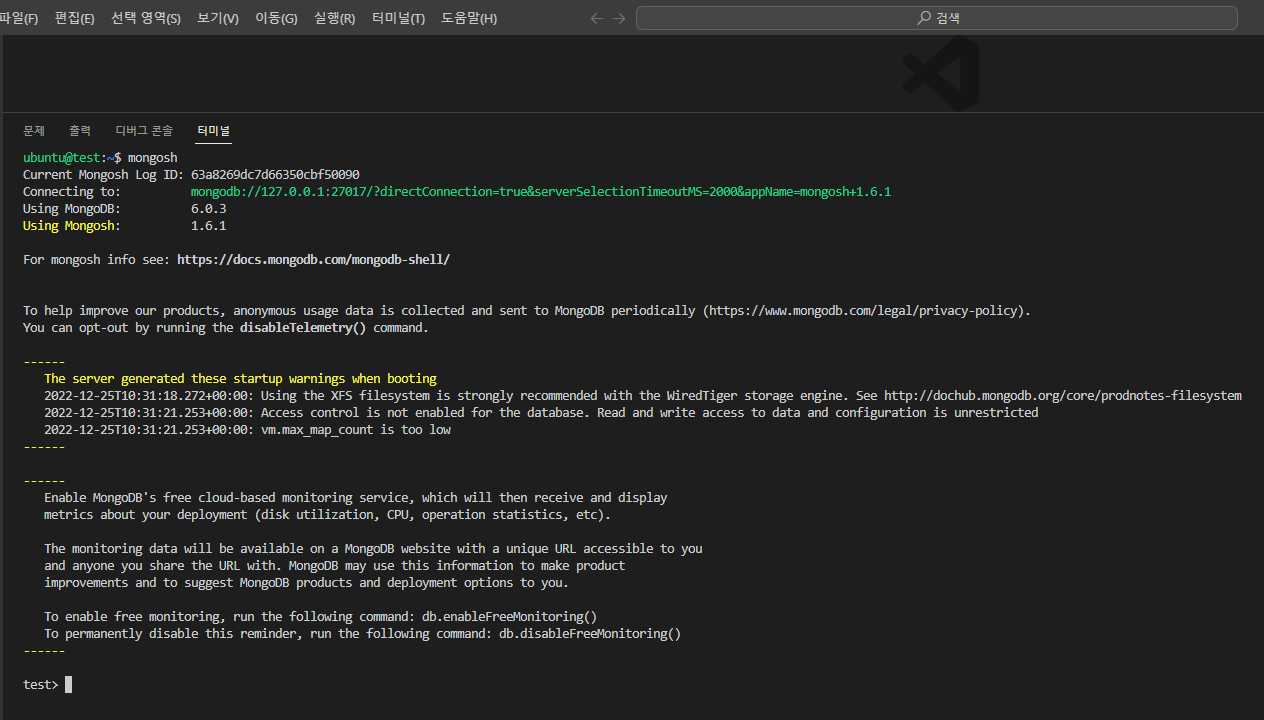Click the Mongosh Log ID value
Screen dimensions: 1264x720
275,174
